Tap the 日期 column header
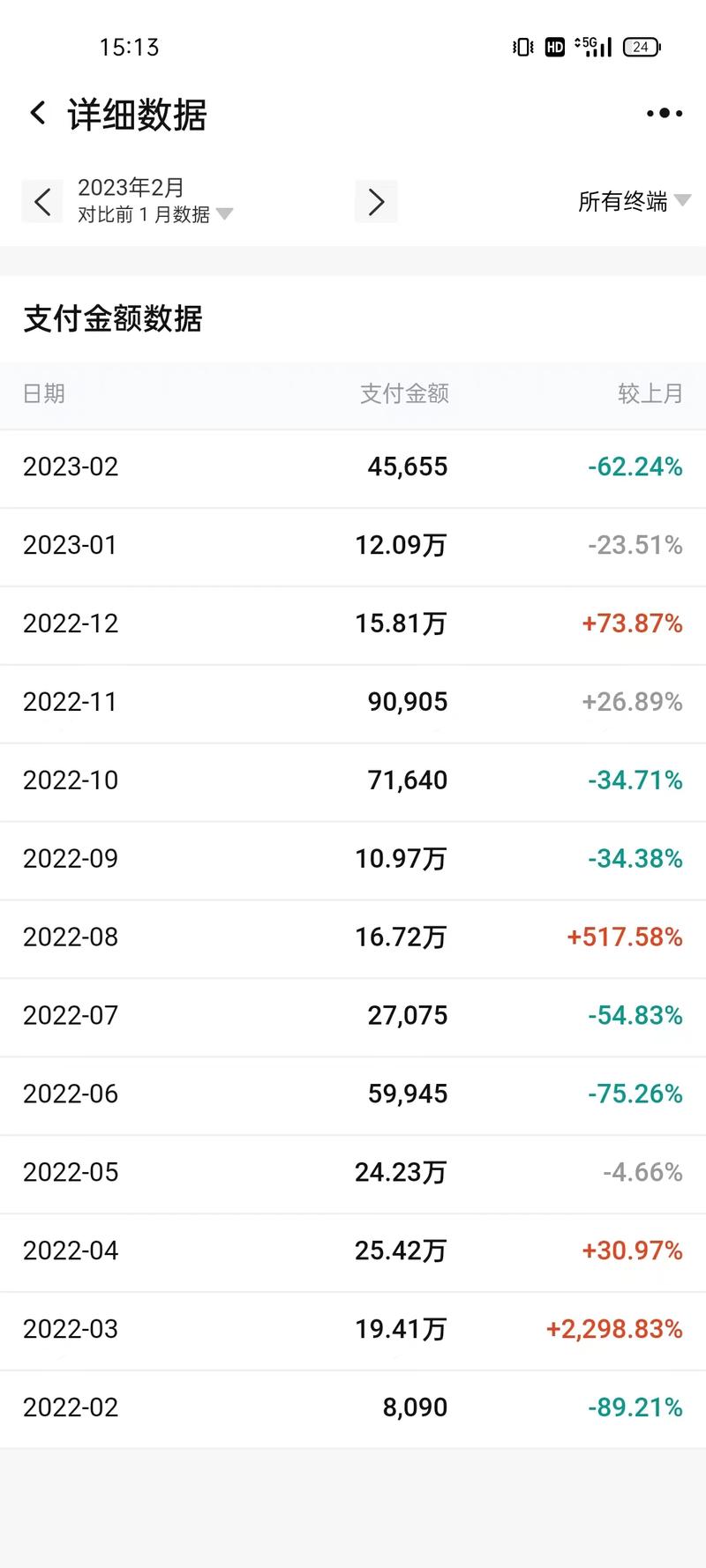This screenshot has width=706, height=1568. point(45,394)
